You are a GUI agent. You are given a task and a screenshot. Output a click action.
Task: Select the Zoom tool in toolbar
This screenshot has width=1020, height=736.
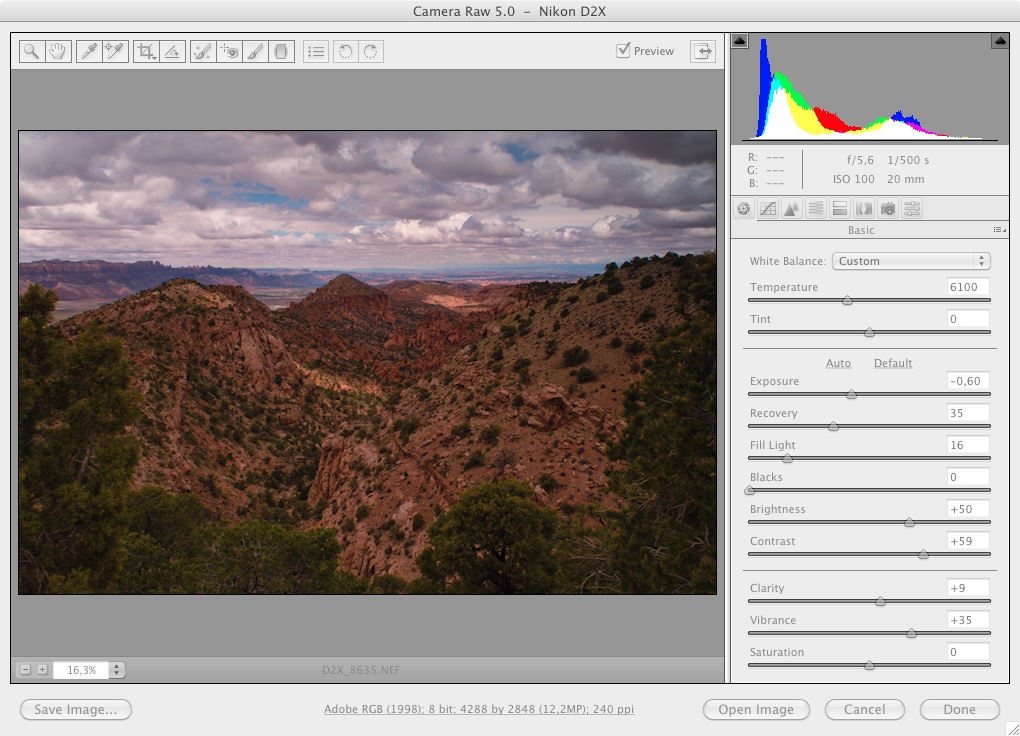pyautogui.click(x=32, y=51)
